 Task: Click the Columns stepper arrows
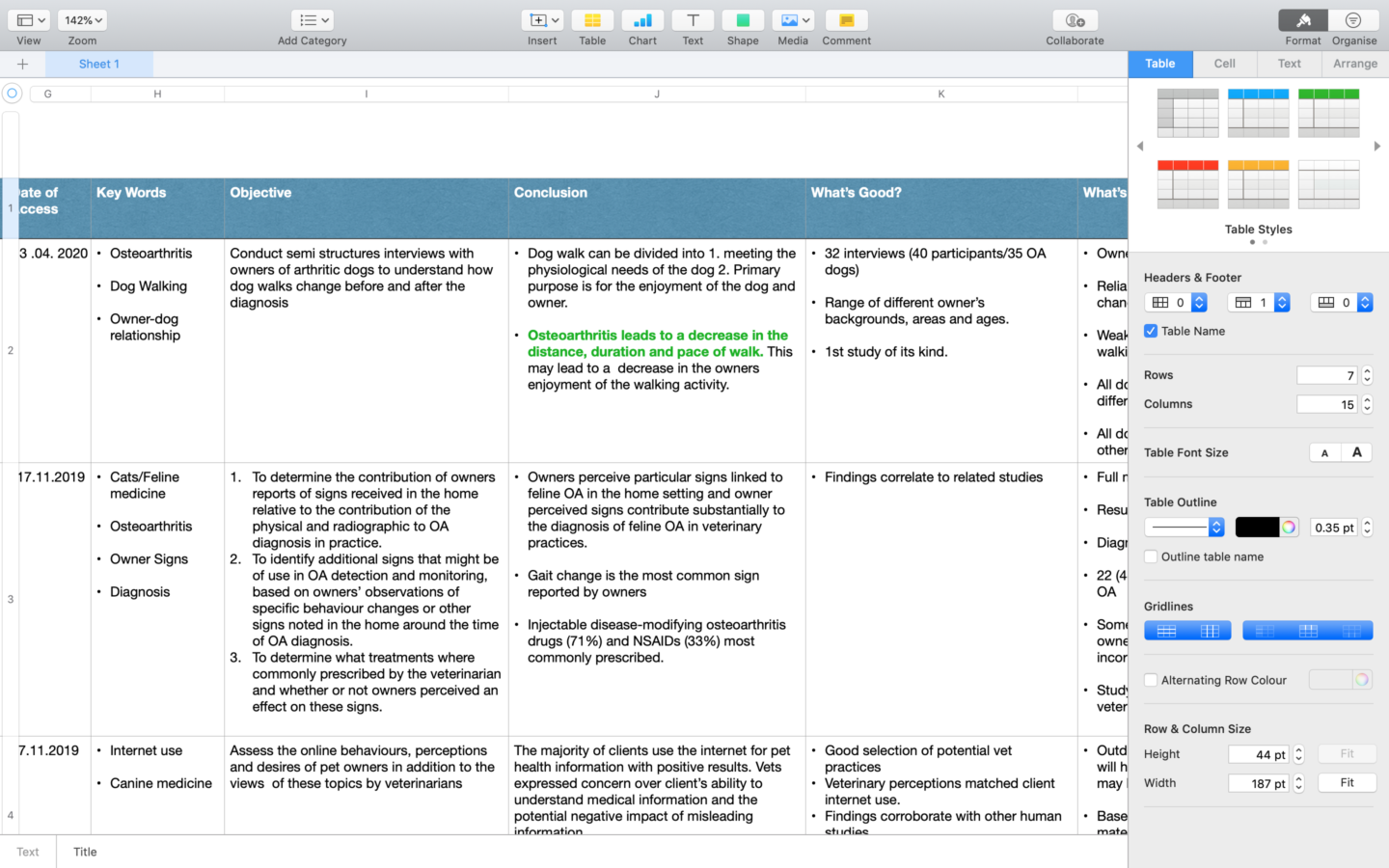tap(1367, 404)
